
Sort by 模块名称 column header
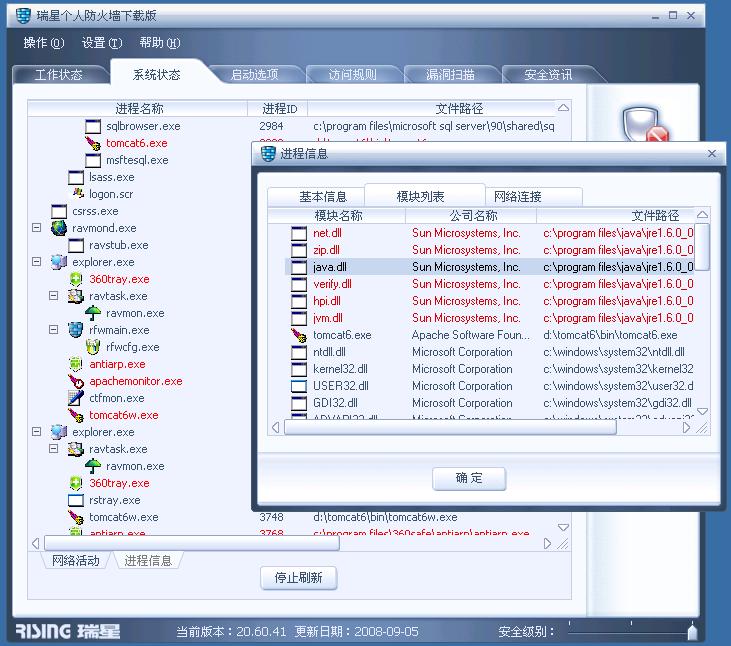[338, 215]
